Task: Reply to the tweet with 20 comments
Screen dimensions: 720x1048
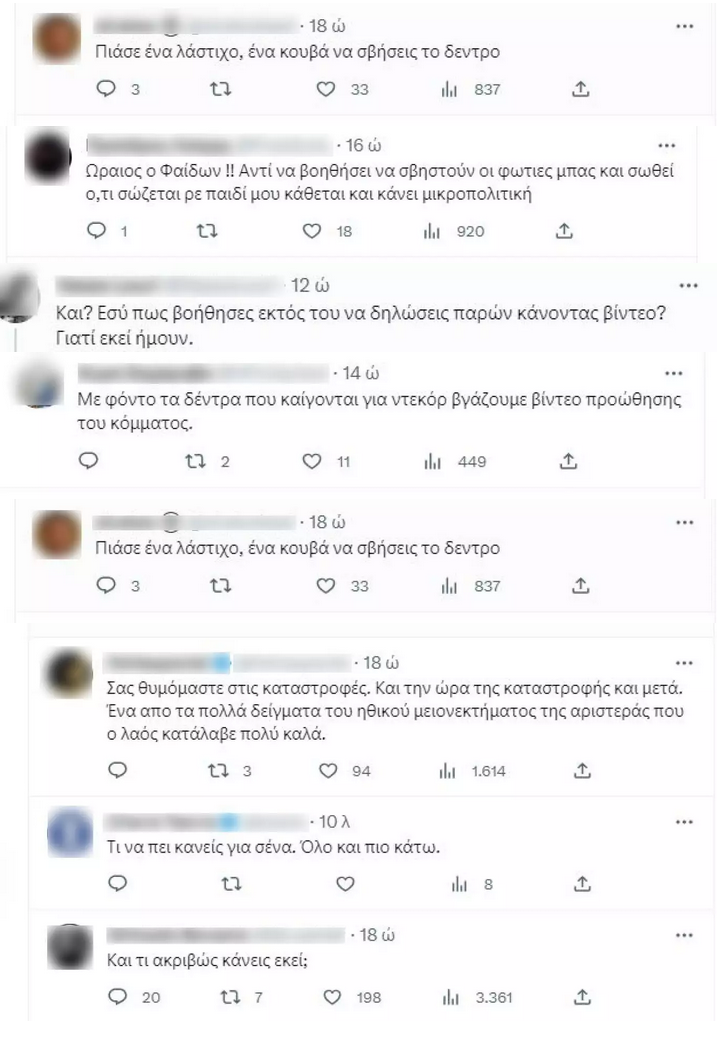Action: click(x=118, y=997)
